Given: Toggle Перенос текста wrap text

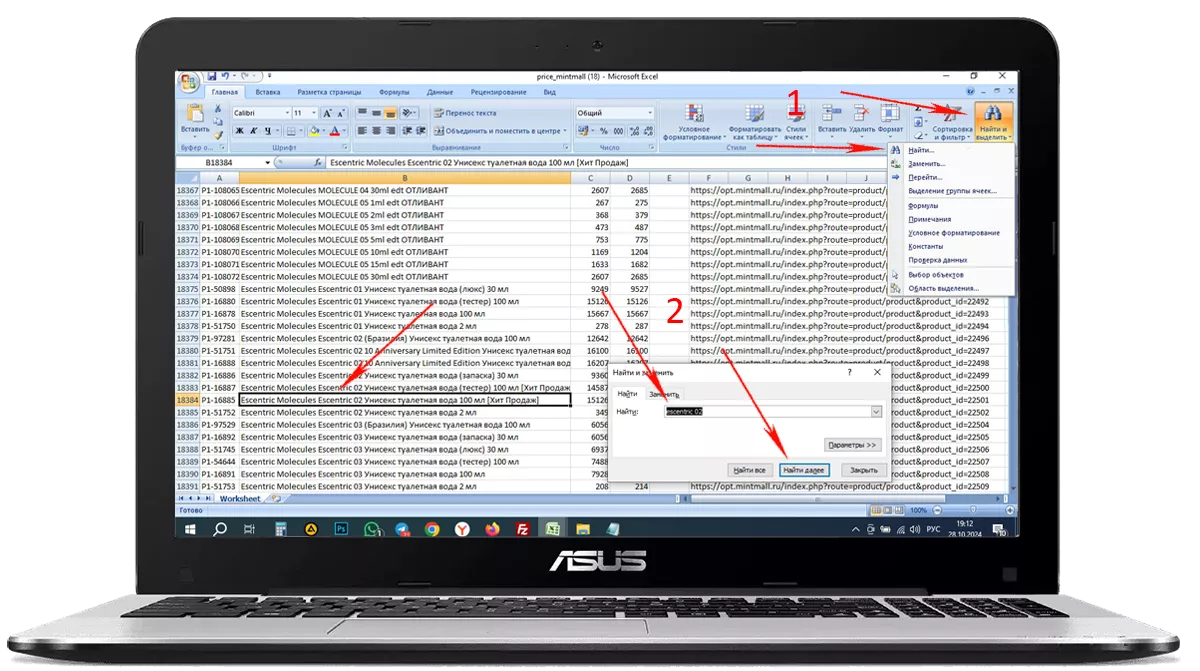Looking at the screenshot, I should [465, 113].
